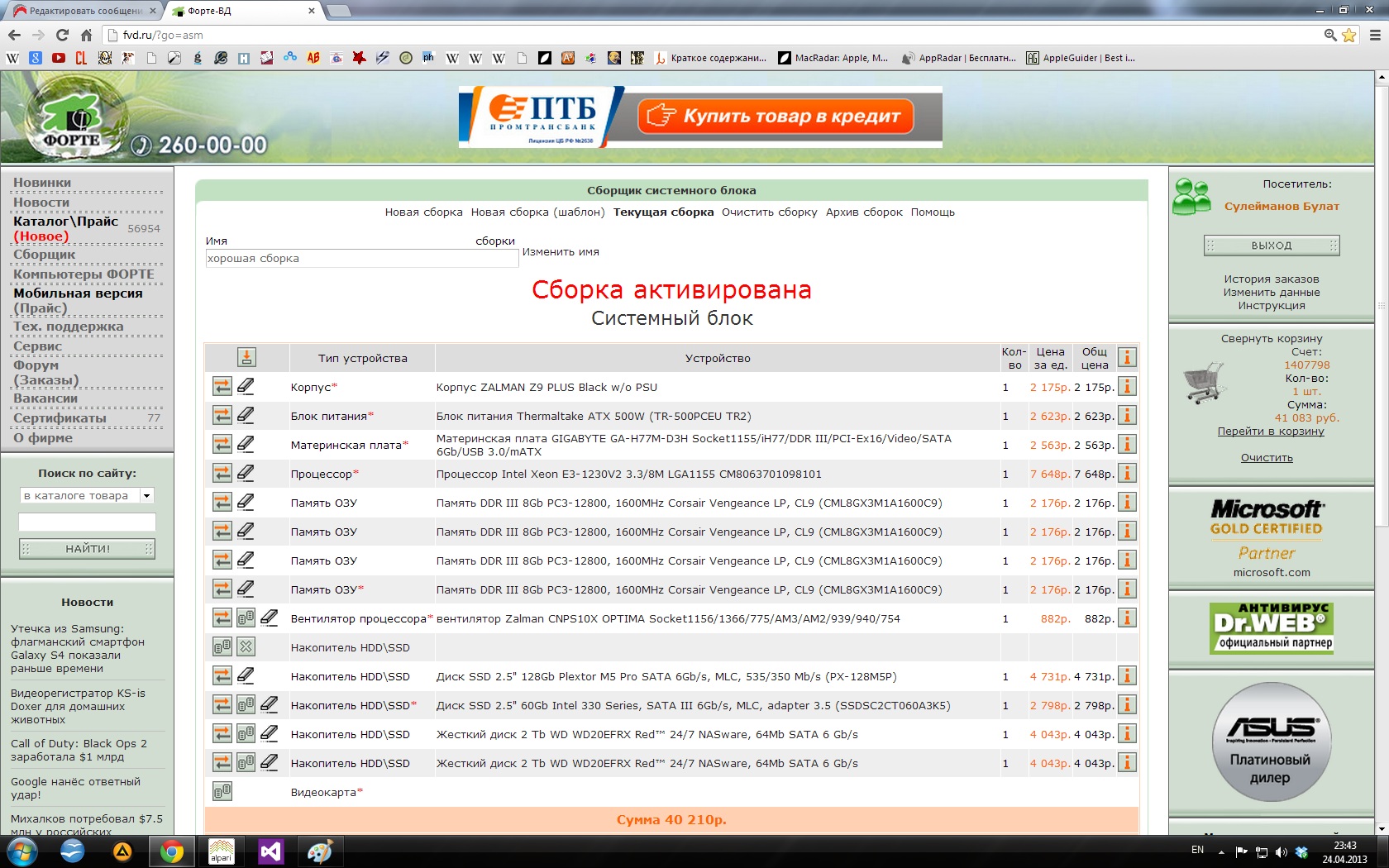Click the Windows Start button
This screenshot has height=868, width=1389.
coord(22,851)
